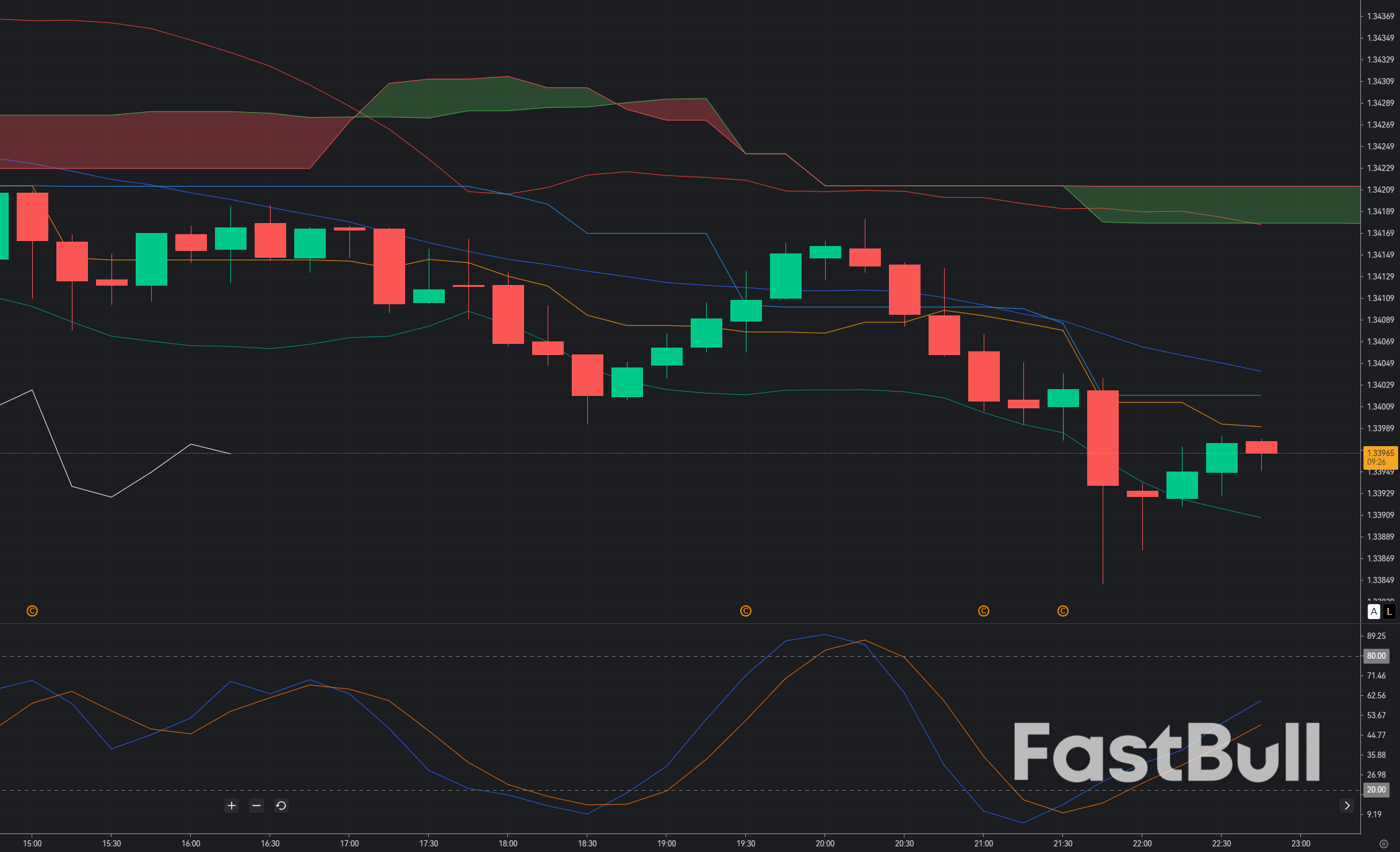Select the 80.00 overbought level label
The width and height of the screenshot is (1400, 852).
[x=1376, y=656]
